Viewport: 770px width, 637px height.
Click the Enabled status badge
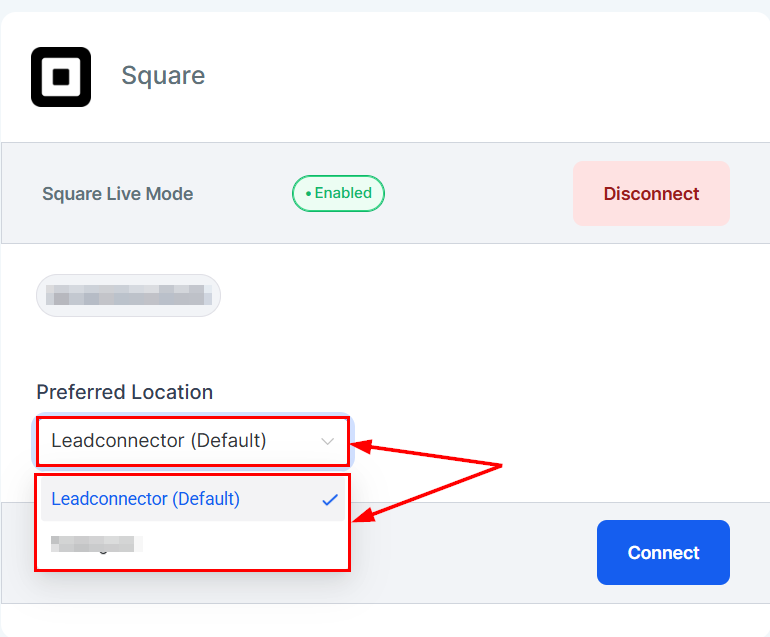(338, 193)
